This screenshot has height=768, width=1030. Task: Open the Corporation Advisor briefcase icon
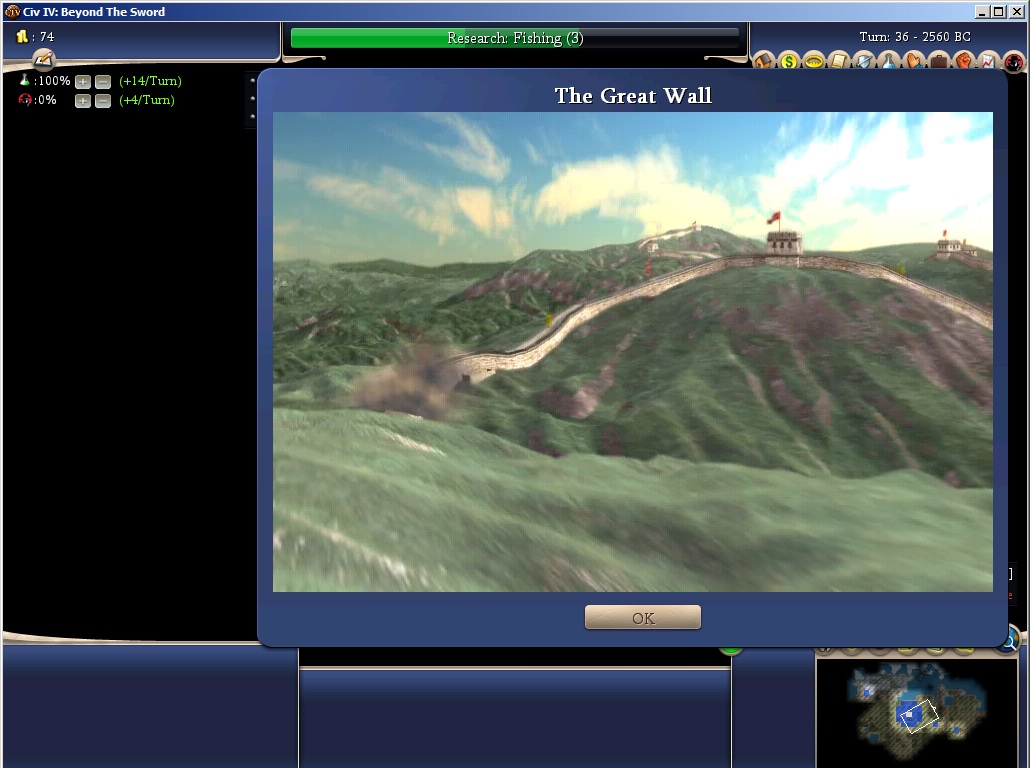(x=939, y=62)
